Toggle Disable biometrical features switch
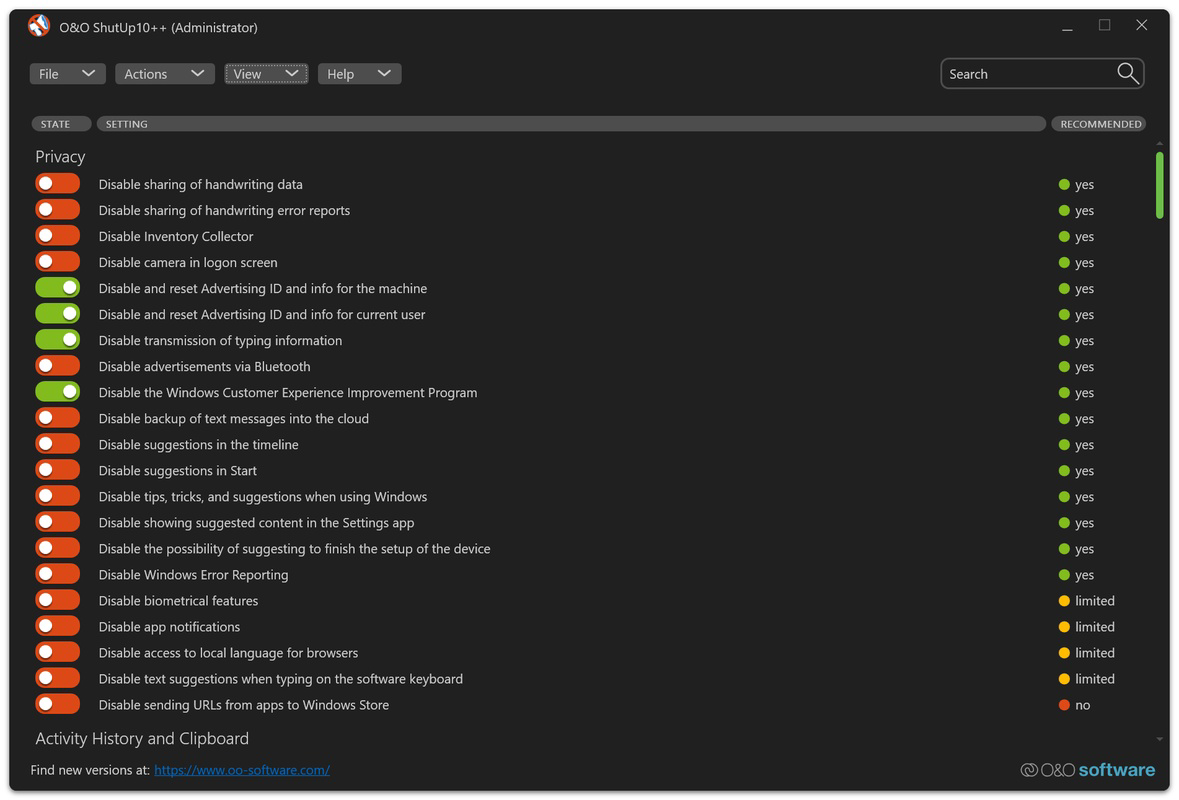The width and height of the screenshot is (1179, 800). tap(57, 600)
